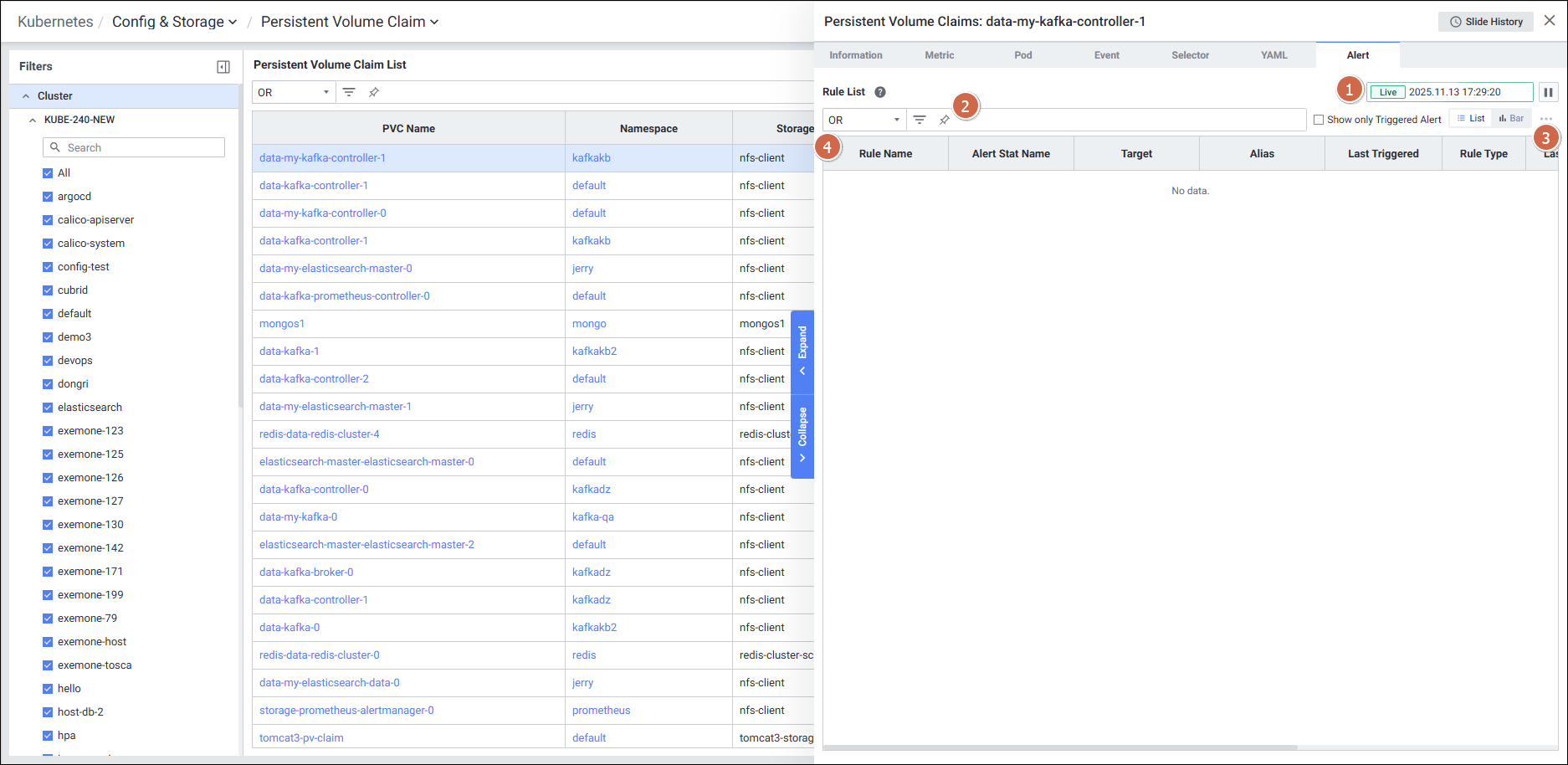Collapse the KUBE-240-NEW tree node

[33, 120]
